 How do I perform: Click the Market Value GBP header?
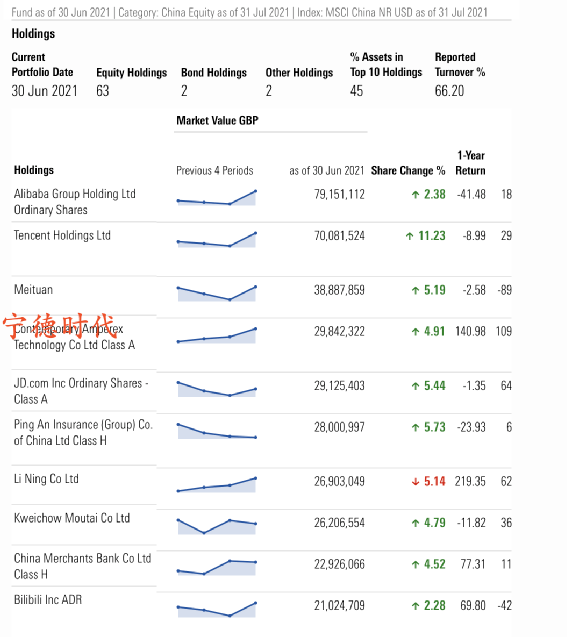(217, 121)
